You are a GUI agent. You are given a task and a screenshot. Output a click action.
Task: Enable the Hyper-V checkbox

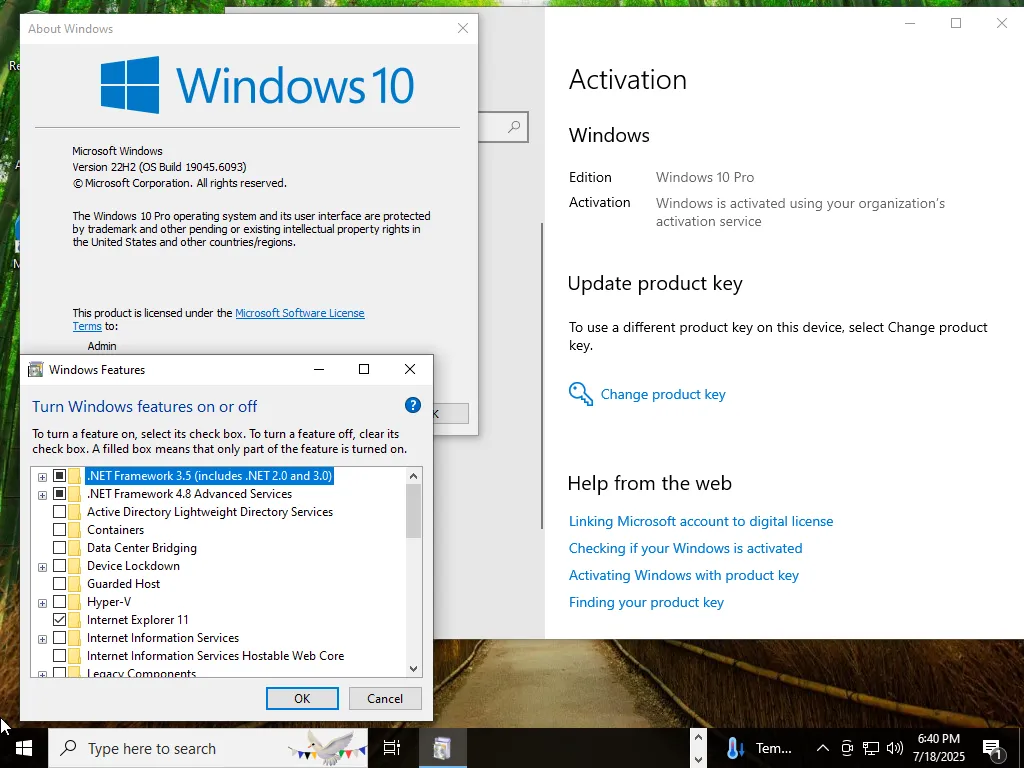(x=59, y=601)
